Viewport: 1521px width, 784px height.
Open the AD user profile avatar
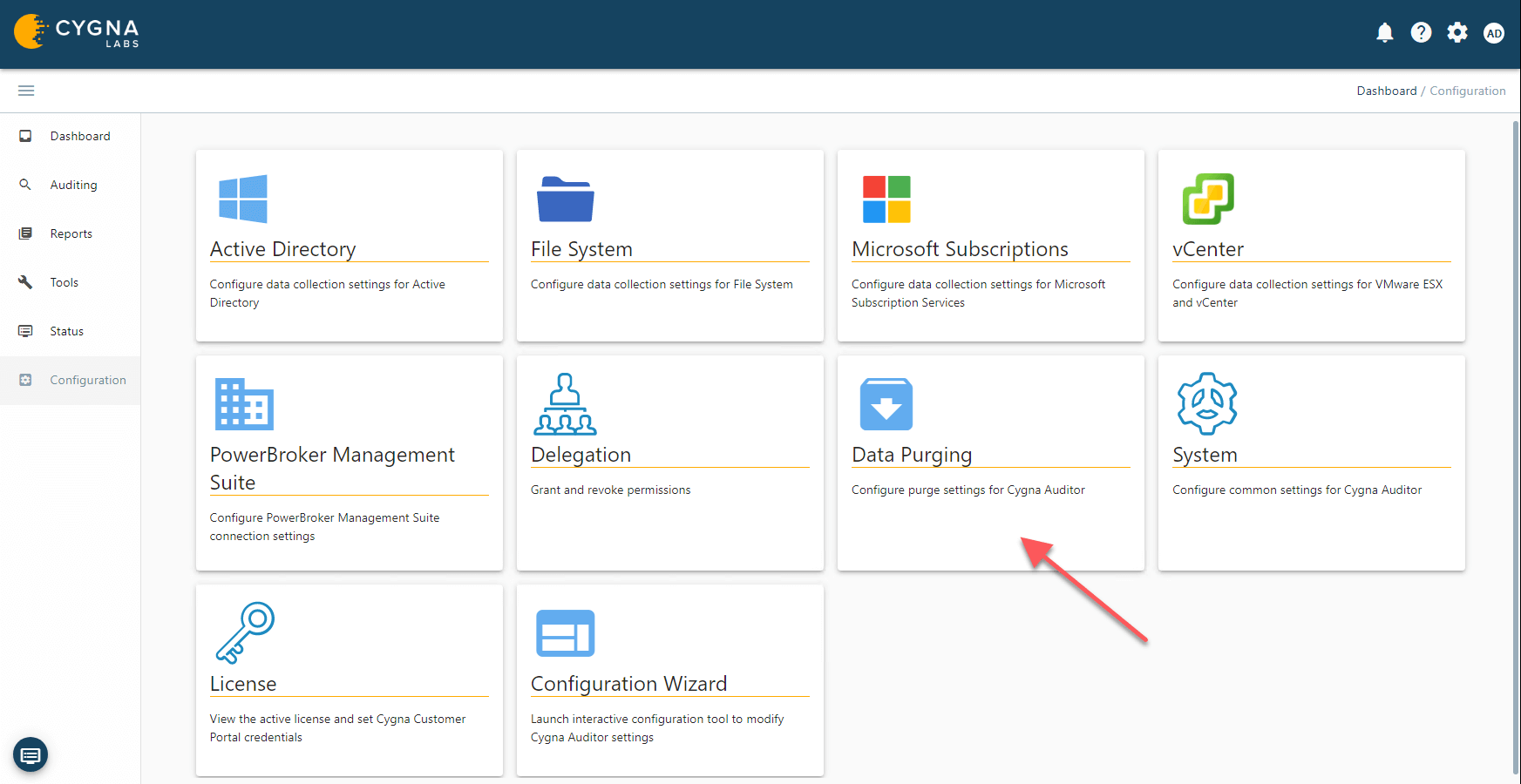(1494, 34)
